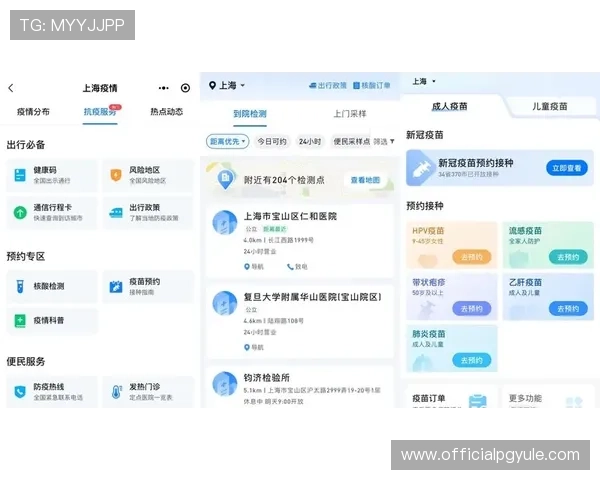The height and width of the screenshot is (480, 600).
Task: Click the syringe icon on 新冠疫苗预约接种
Action: coord(422,168)
